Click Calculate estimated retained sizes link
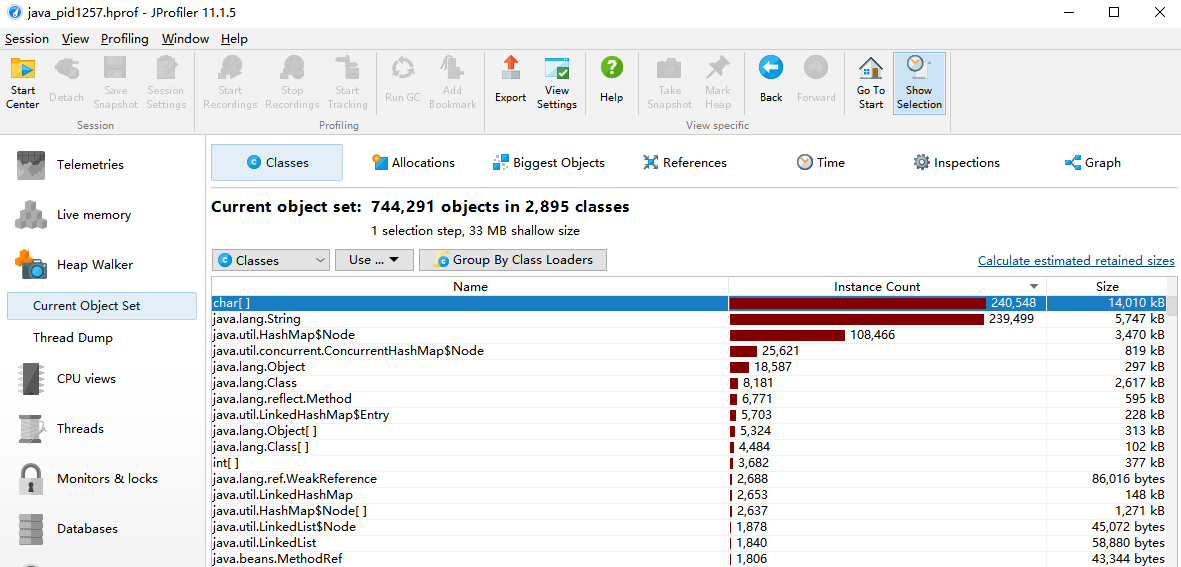The width and height of the screenshot is (1181, 567). pos(1076,261)
